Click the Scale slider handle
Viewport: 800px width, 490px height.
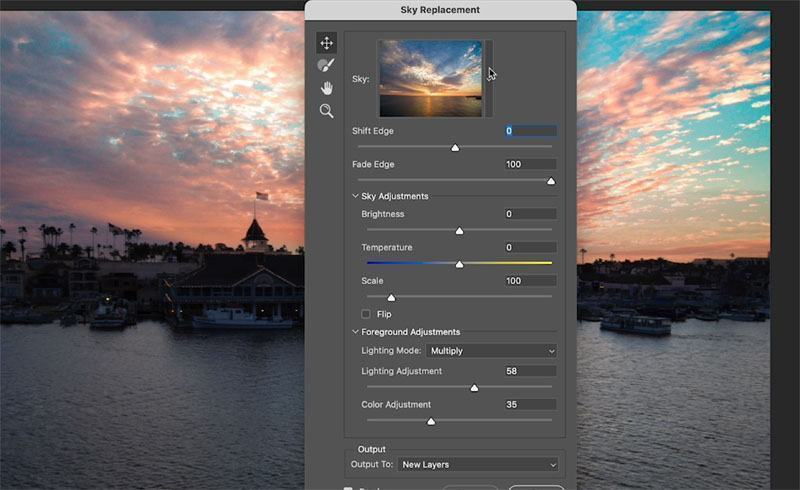tap(391, 297)
